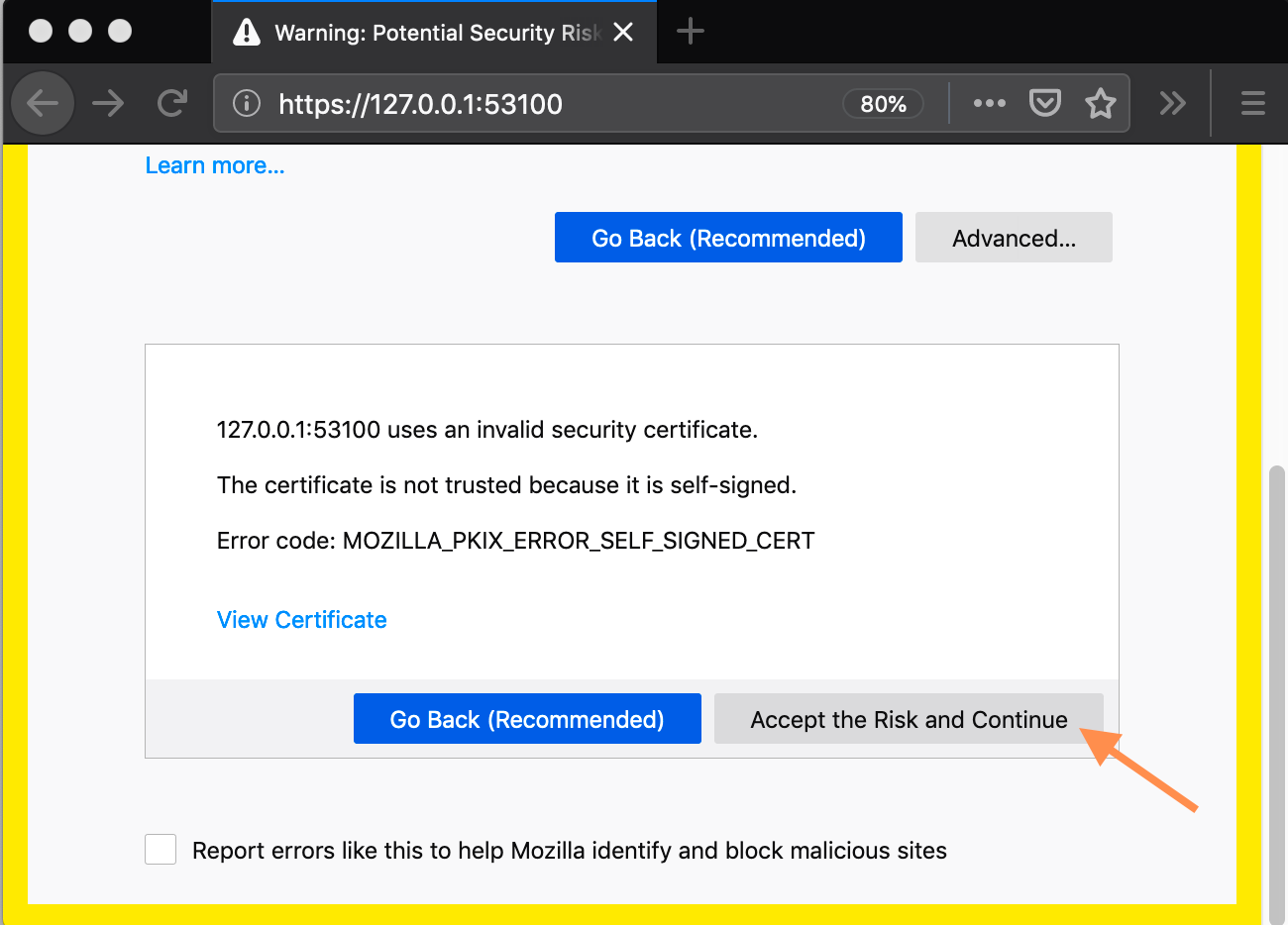Viewport: 1288px width, 925px height.
Task: Open the 'View Certificate' link
Action: click(x=301, y=619)
